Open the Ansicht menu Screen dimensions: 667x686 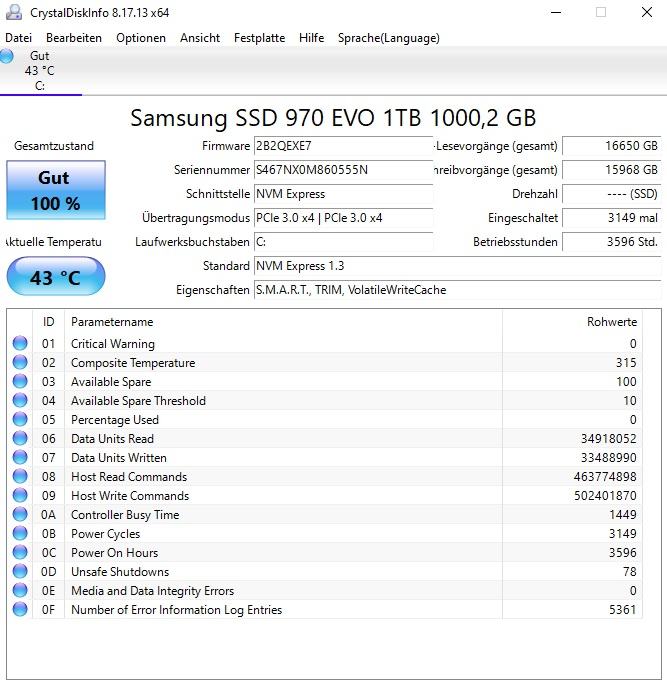[x=200, y=38]
